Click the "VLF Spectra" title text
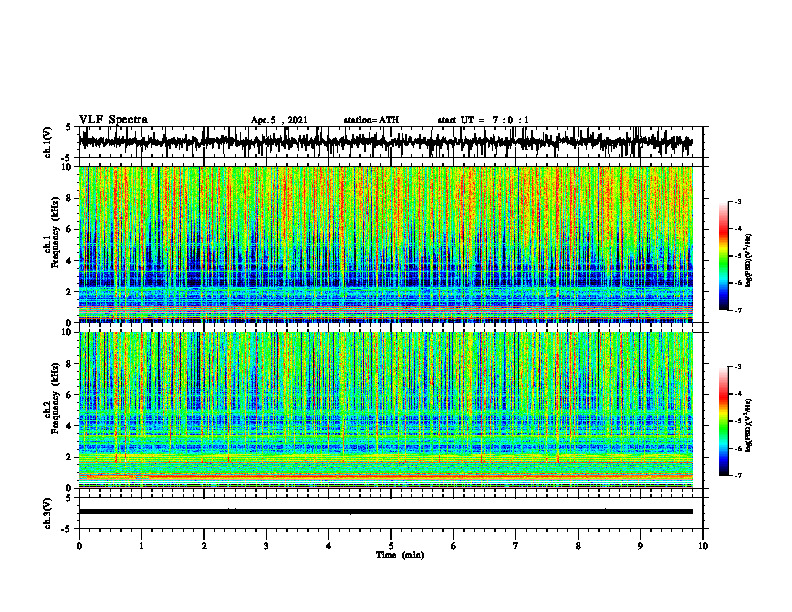Viewport: 792px width, 612px height. tap(113, 120)
